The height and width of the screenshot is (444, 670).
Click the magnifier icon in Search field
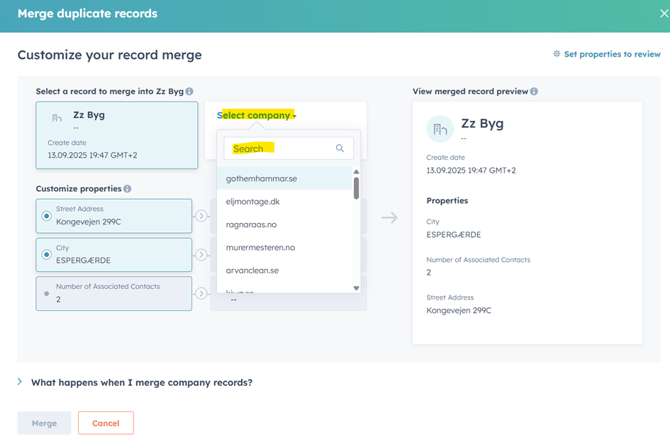point(340,148)
